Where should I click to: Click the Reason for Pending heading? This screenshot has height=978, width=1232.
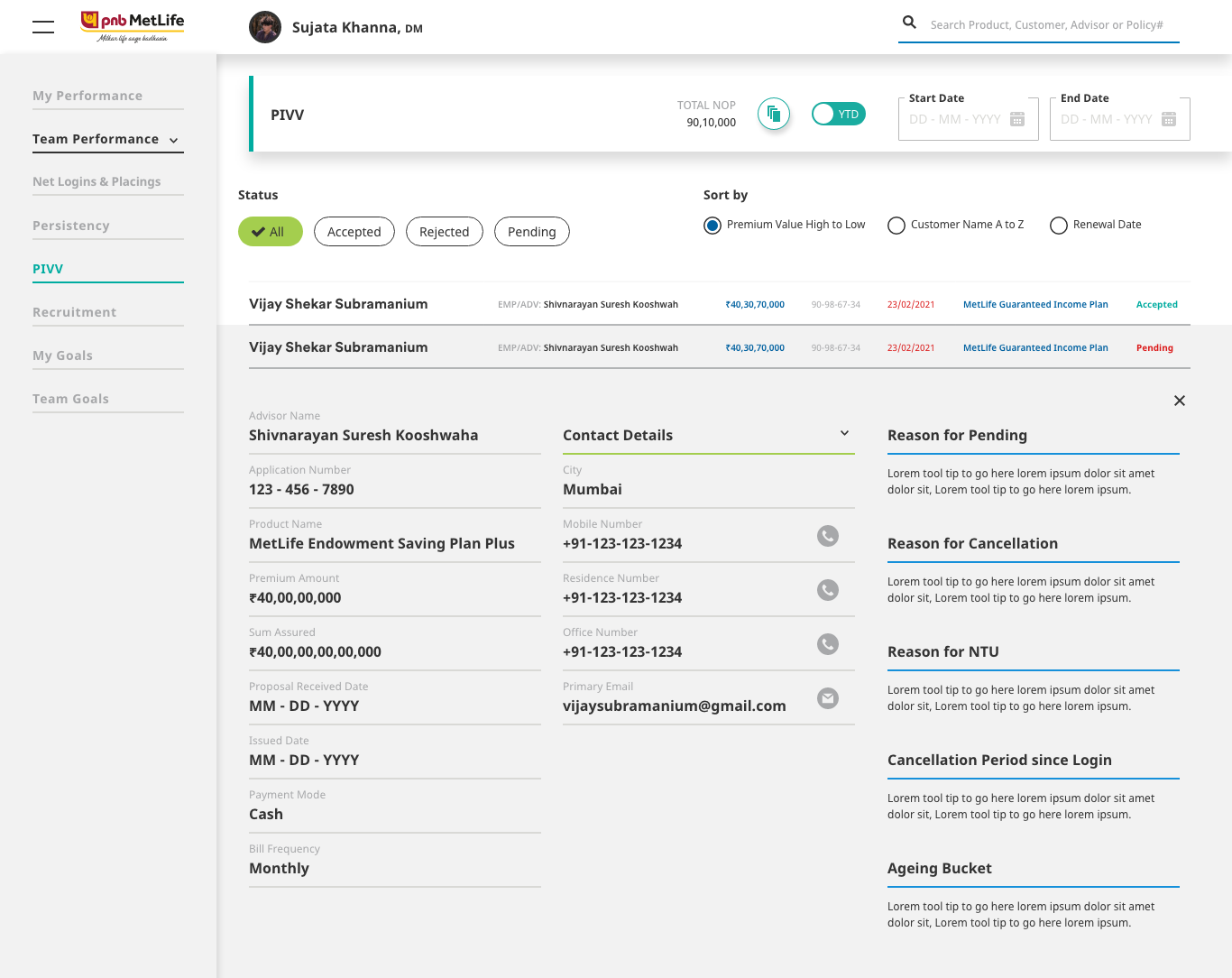pos(957,435)
